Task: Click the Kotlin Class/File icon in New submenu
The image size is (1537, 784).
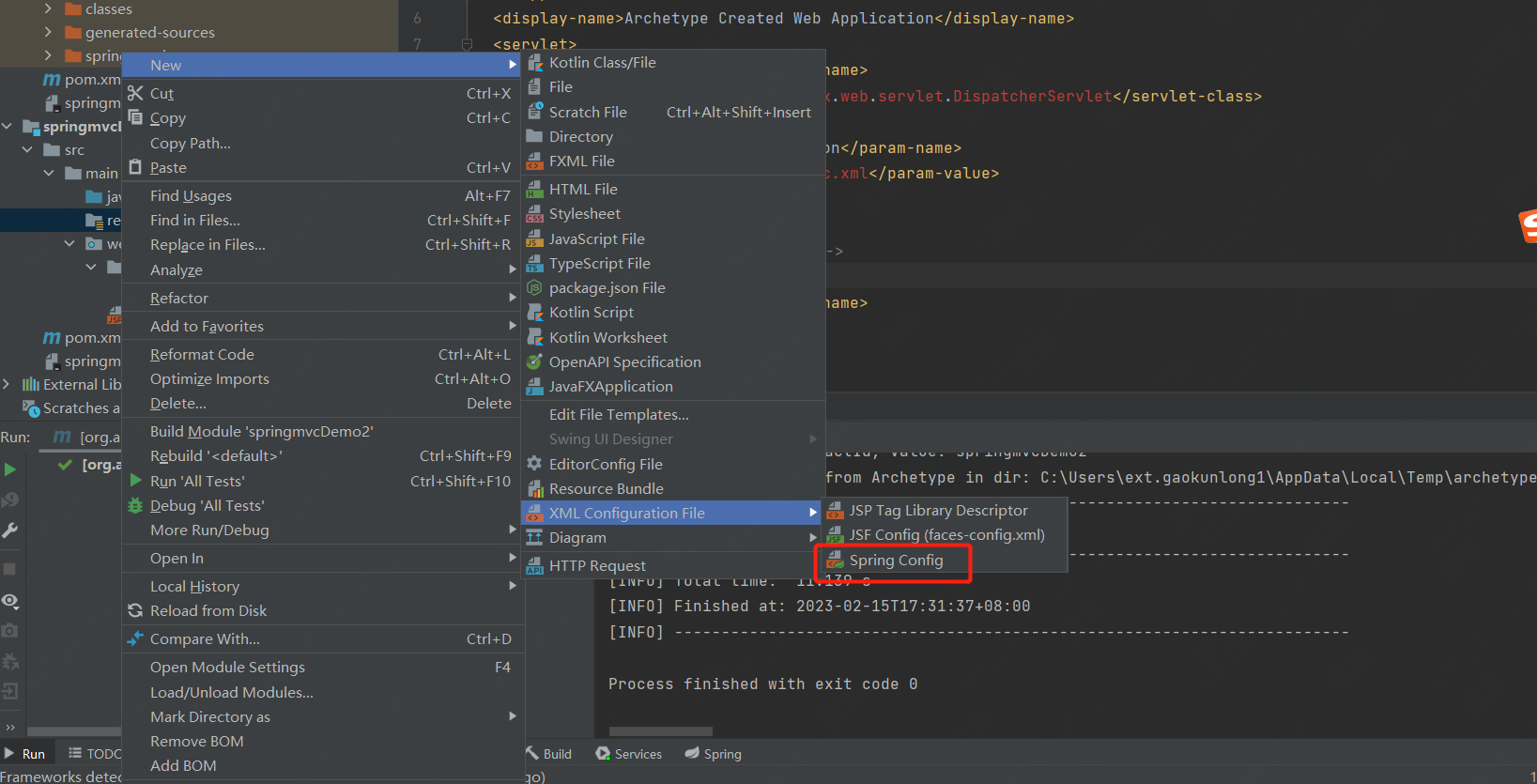Action: coord(535,63)
